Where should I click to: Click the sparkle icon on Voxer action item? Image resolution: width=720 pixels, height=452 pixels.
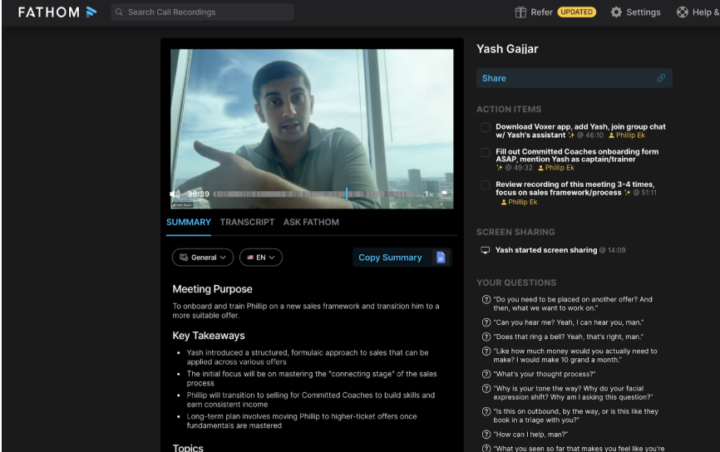[571, 135]
